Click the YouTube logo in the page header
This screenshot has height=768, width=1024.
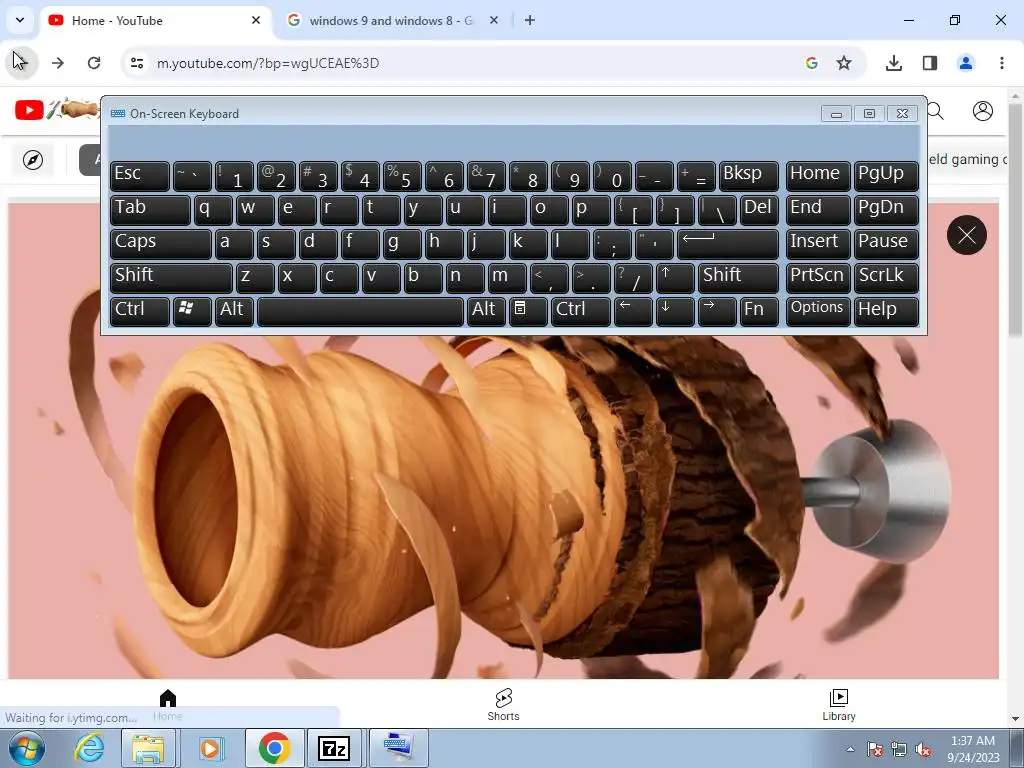pyautogui.click(x=29, y=110)
